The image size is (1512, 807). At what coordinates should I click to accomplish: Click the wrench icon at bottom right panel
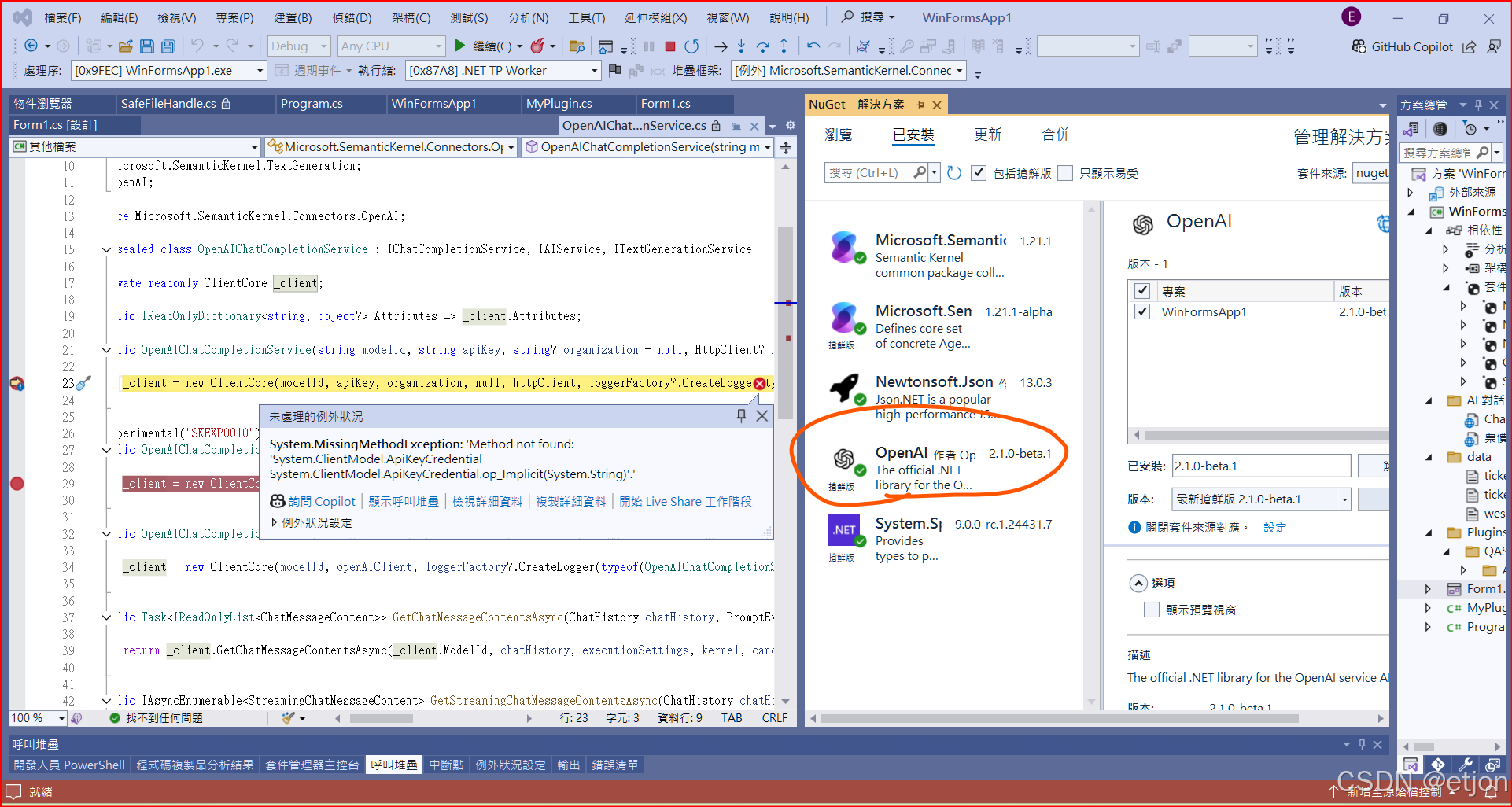pos(1466,765)
